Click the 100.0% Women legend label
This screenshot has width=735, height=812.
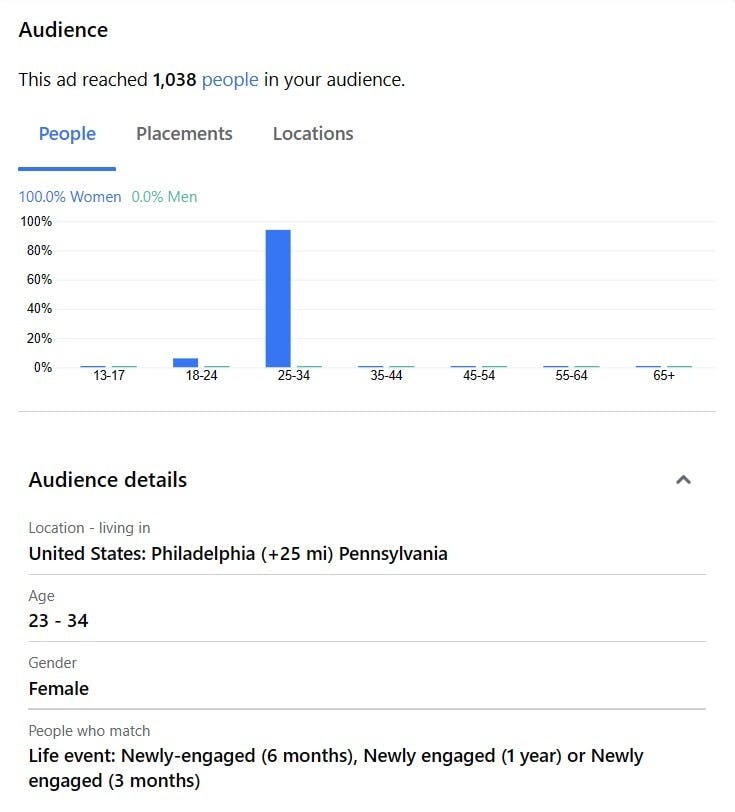tap(70, 197)
